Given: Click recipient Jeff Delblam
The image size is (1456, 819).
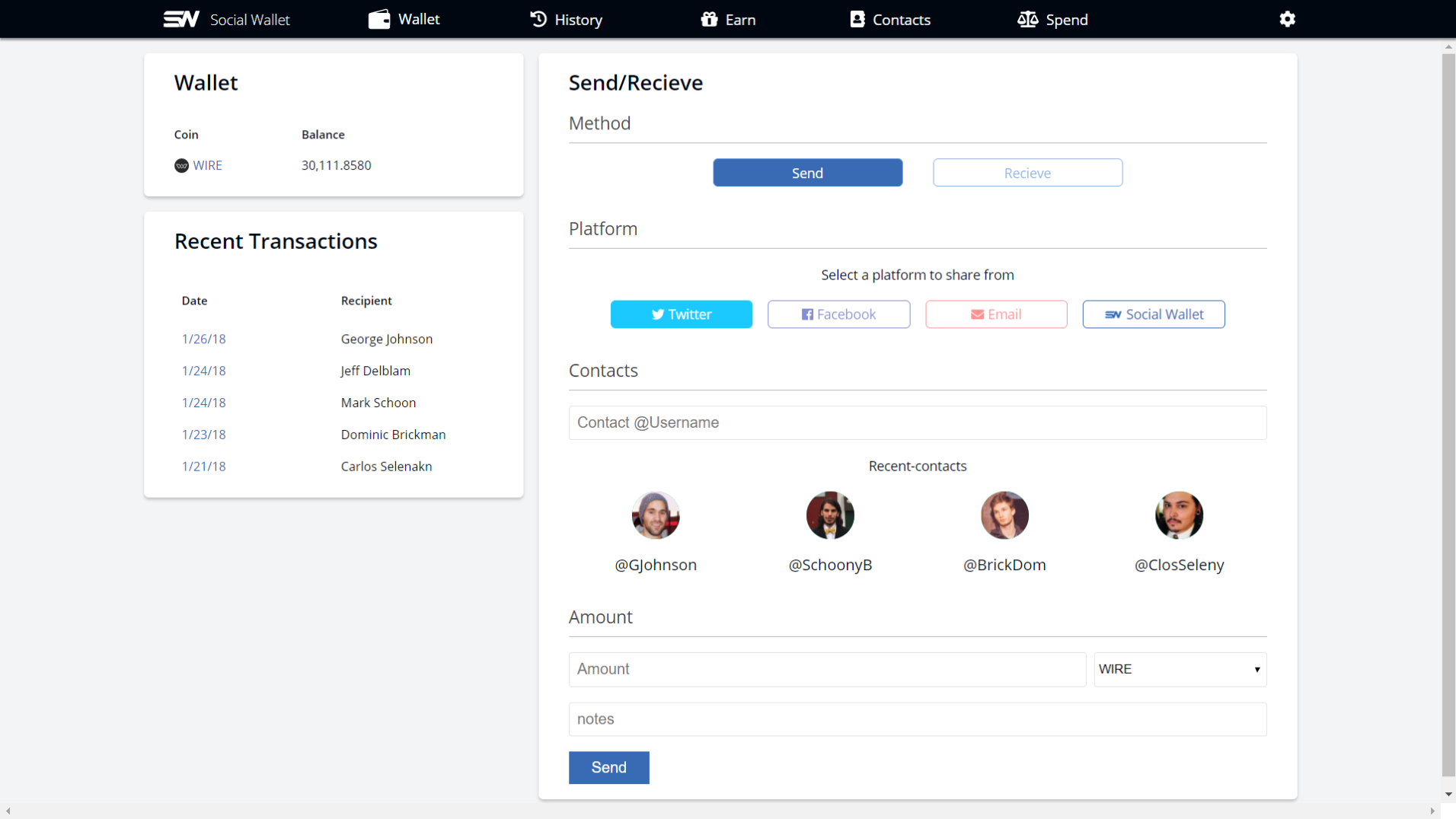Looking at the screenshot, I should tap(375, 371).
